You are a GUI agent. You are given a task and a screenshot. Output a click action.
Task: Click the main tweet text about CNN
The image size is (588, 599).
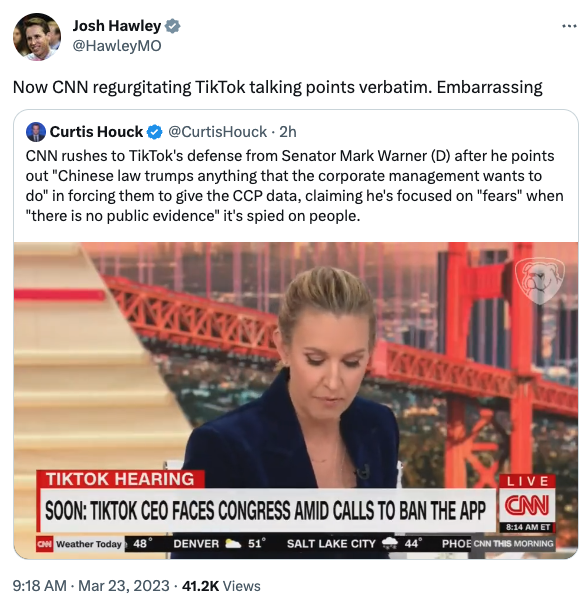pos(277,87)
